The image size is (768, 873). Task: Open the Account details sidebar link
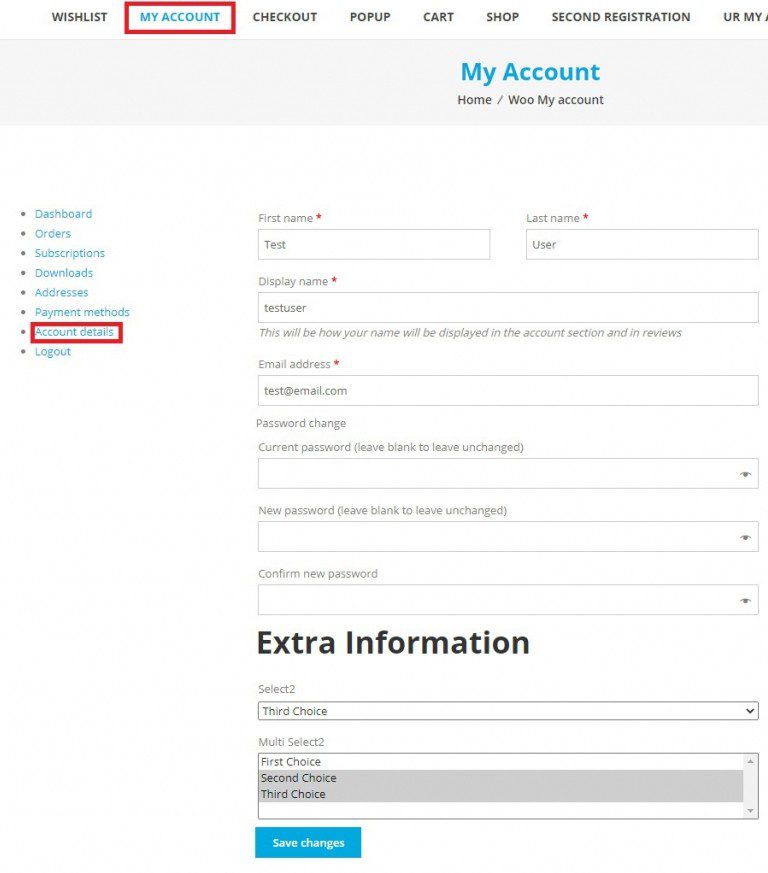74,332
